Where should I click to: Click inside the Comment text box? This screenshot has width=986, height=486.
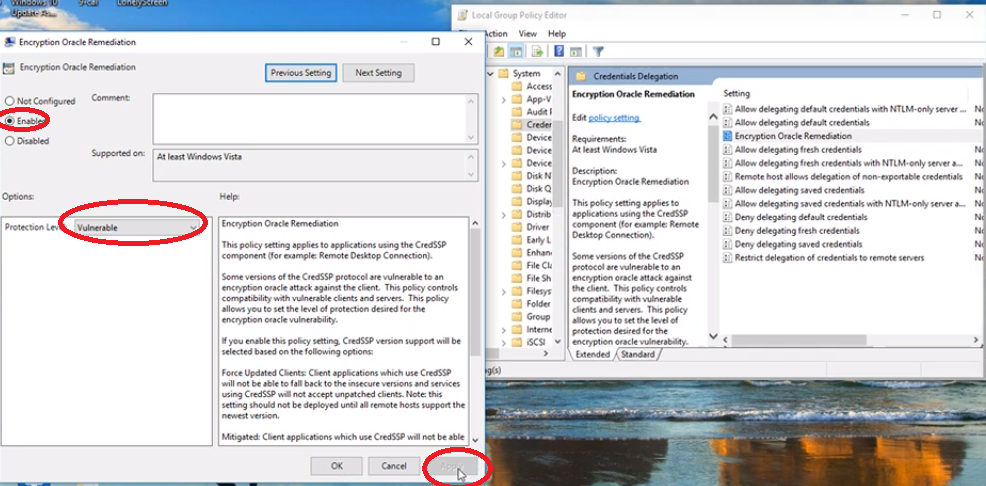coord(313,118)
